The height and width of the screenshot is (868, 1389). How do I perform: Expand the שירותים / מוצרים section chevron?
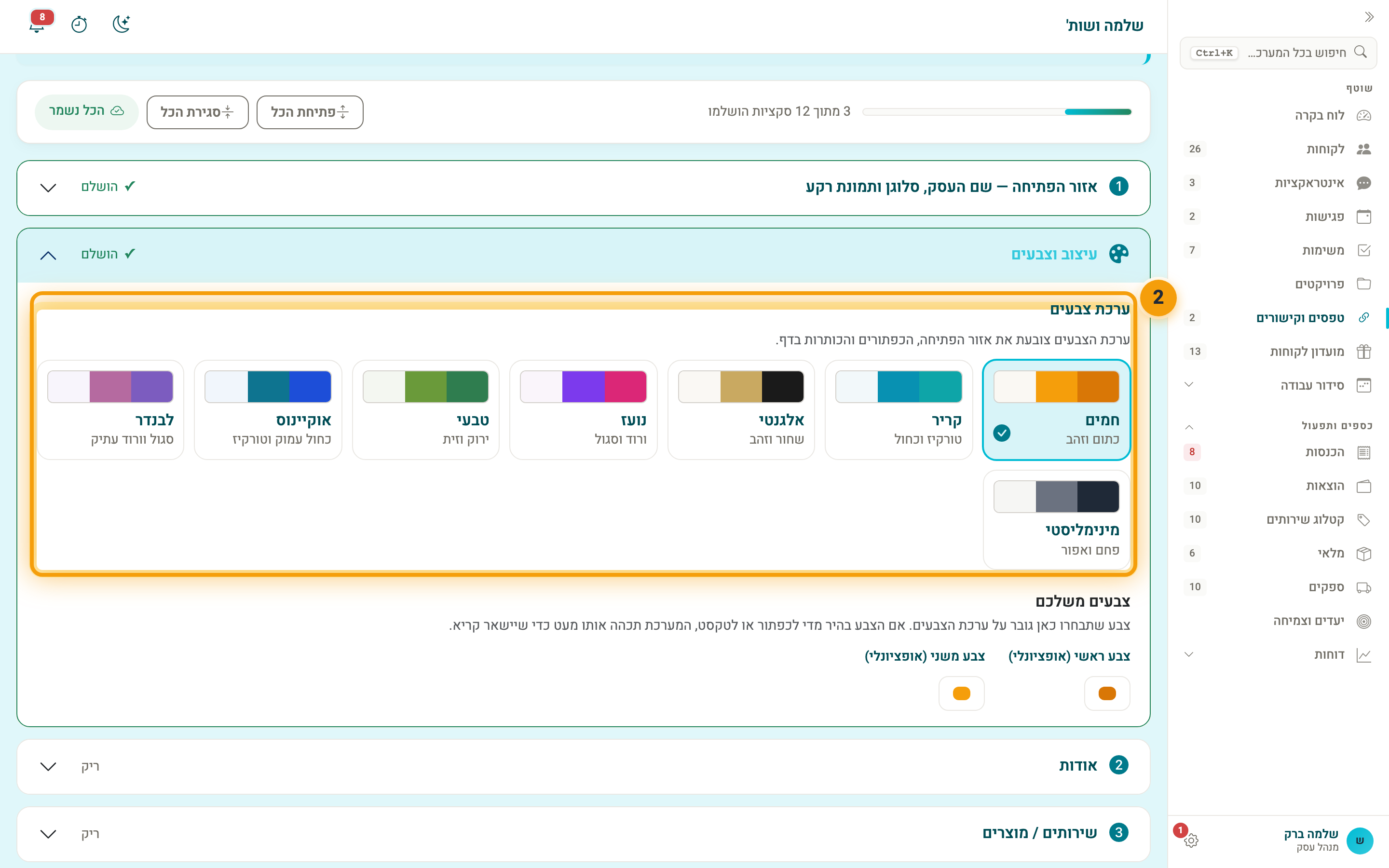[48, 834]
